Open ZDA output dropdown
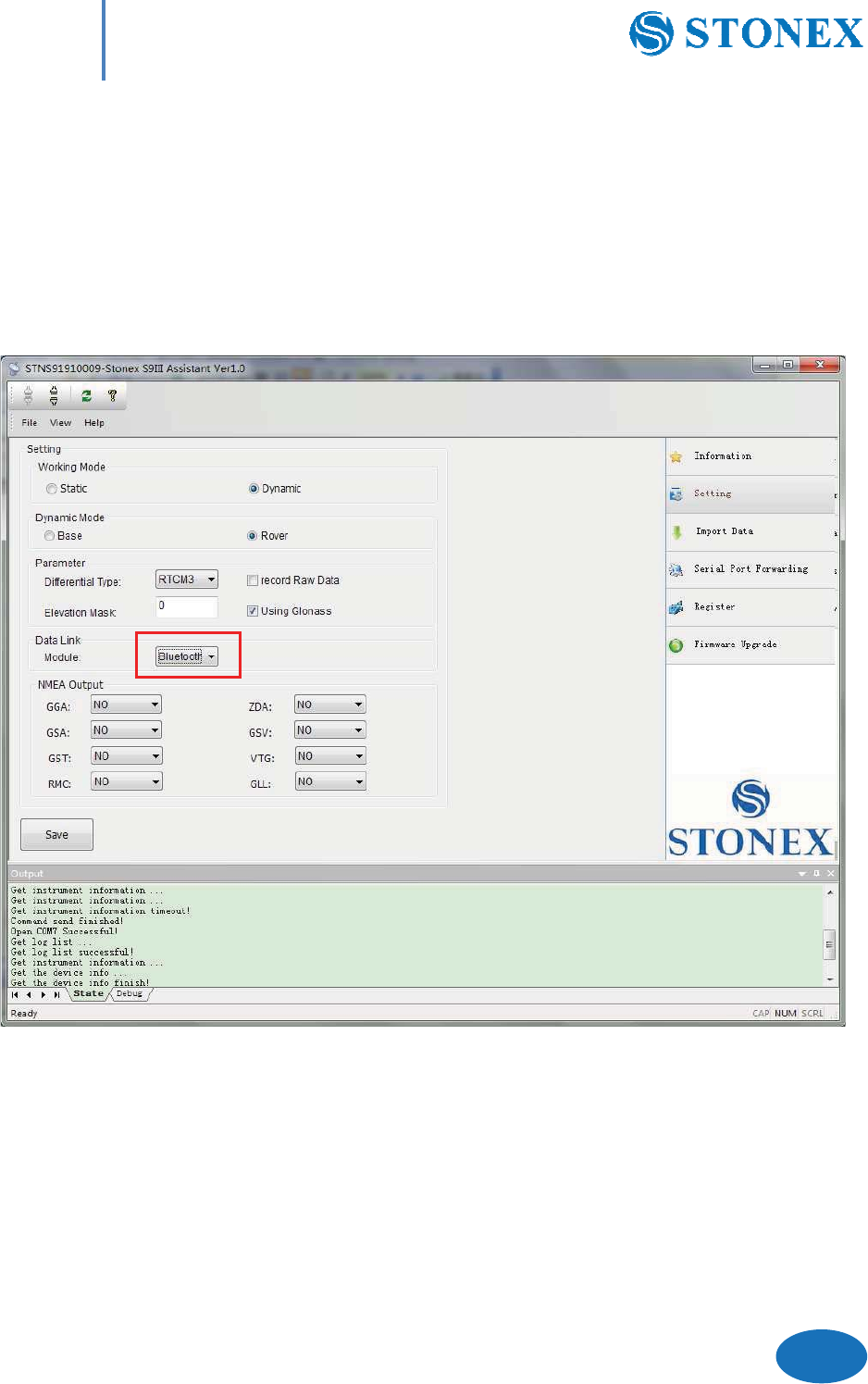This screenshot has width=868, height=1384. [330, 704]
